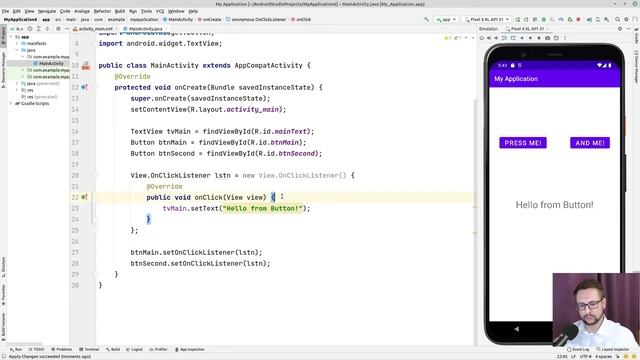This screenshot has height=360, width=640.
Task: Click the emulator back navigation toolbar icon
Action: 522,38
